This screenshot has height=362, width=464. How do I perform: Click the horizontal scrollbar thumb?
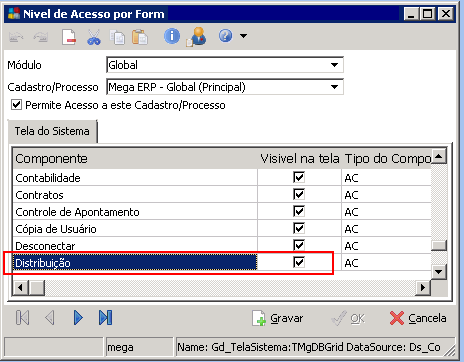pos(36,287)
